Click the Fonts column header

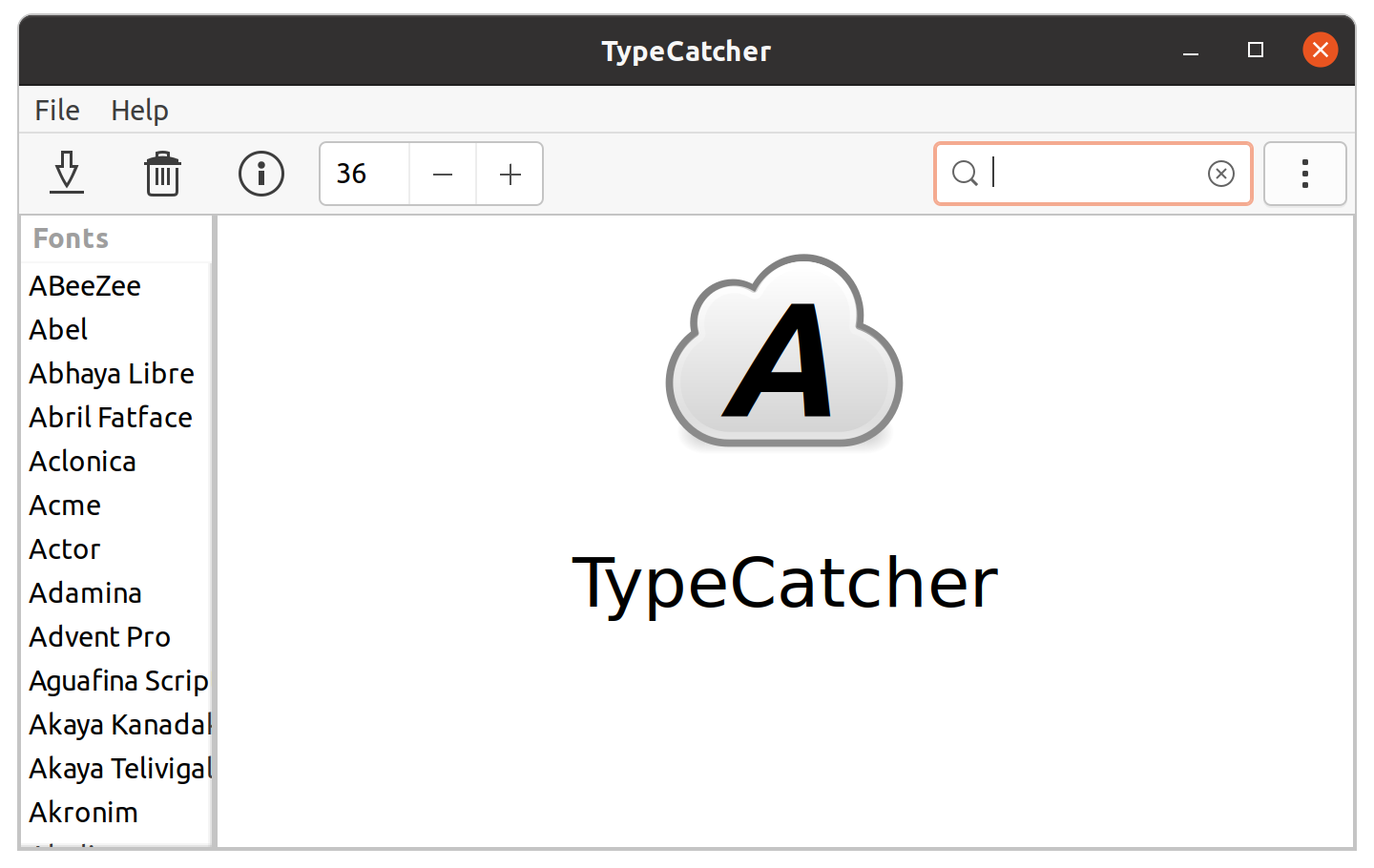pyautogui.click(x=115, y=238)
